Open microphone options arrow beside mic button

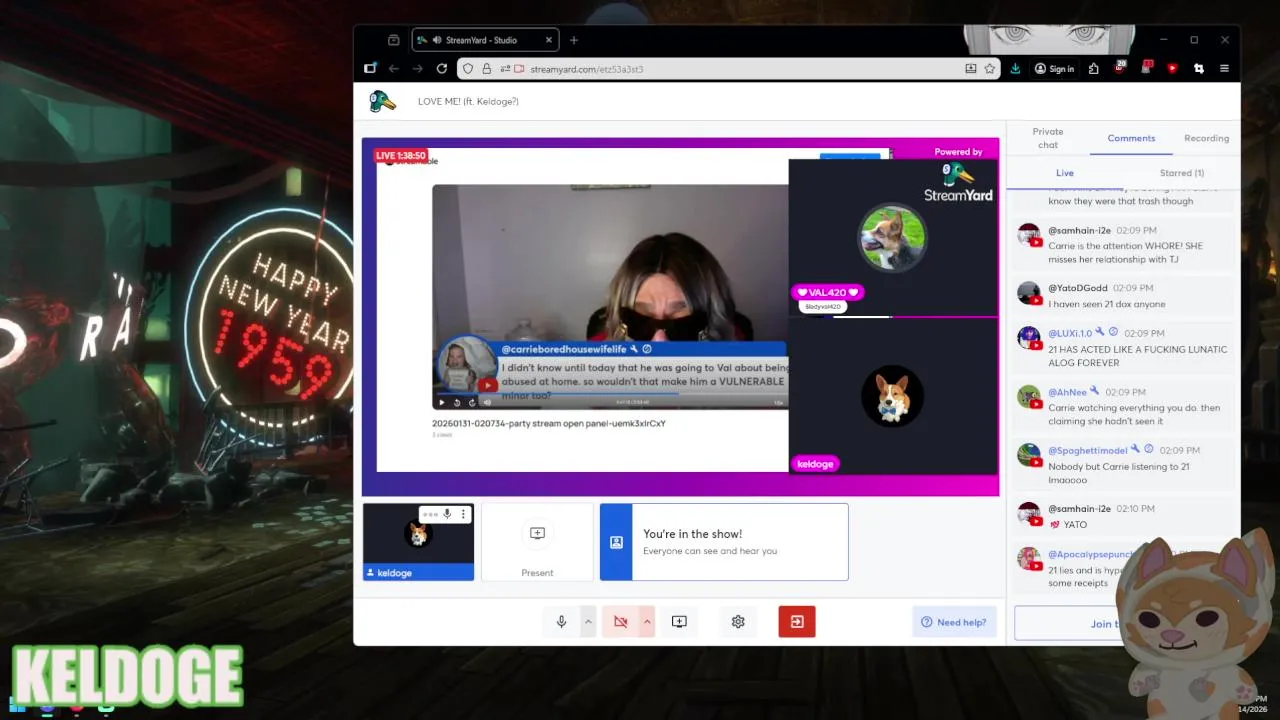[588, 622]
